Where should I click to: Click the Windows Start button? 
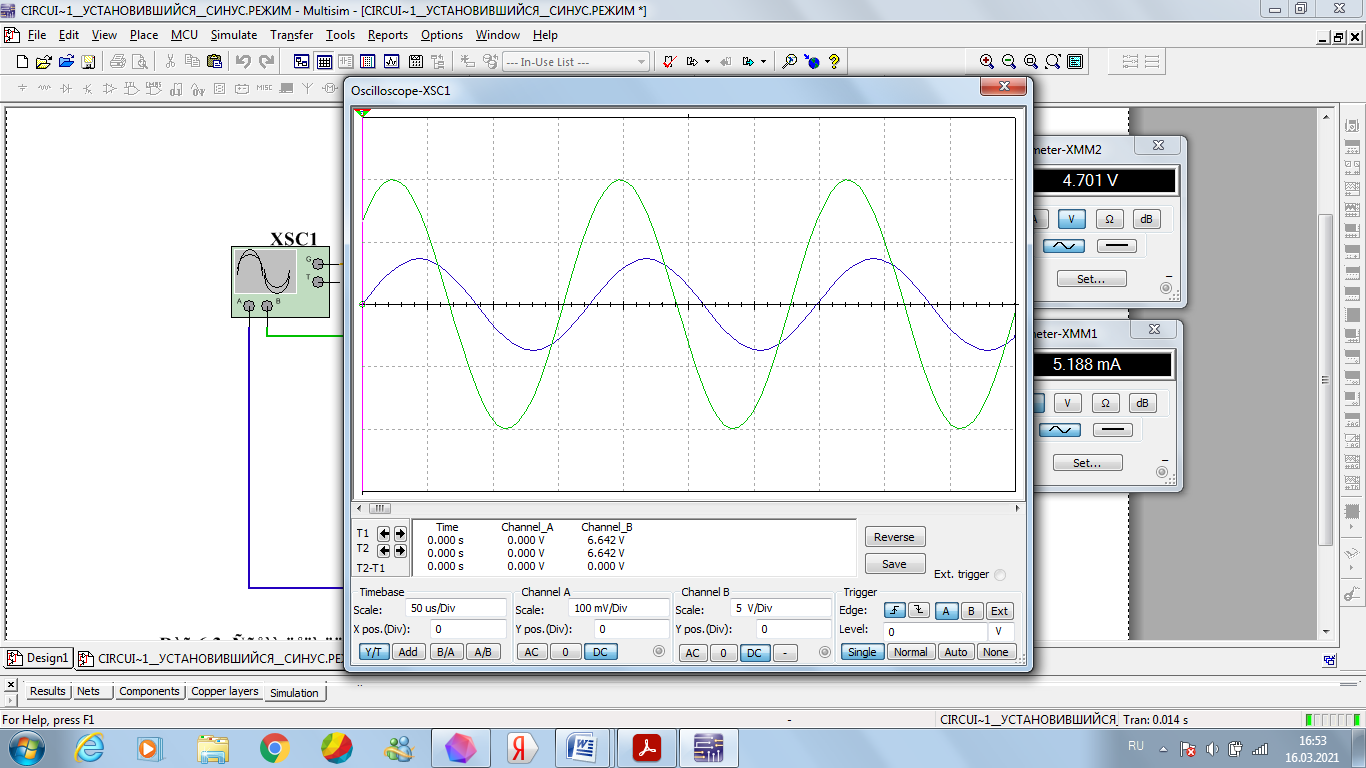(x=24, y=747)
